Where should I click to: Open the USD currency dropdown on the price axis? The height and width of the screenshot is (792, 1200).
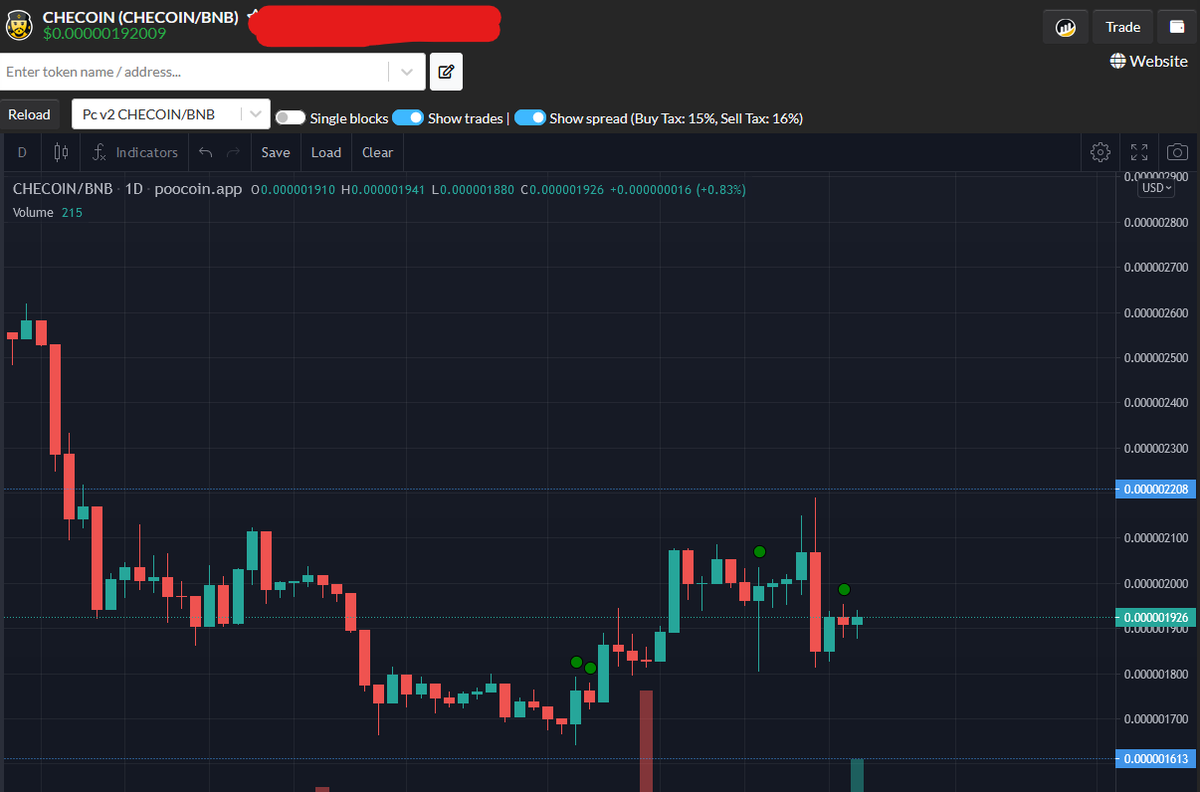[1158, 187]
